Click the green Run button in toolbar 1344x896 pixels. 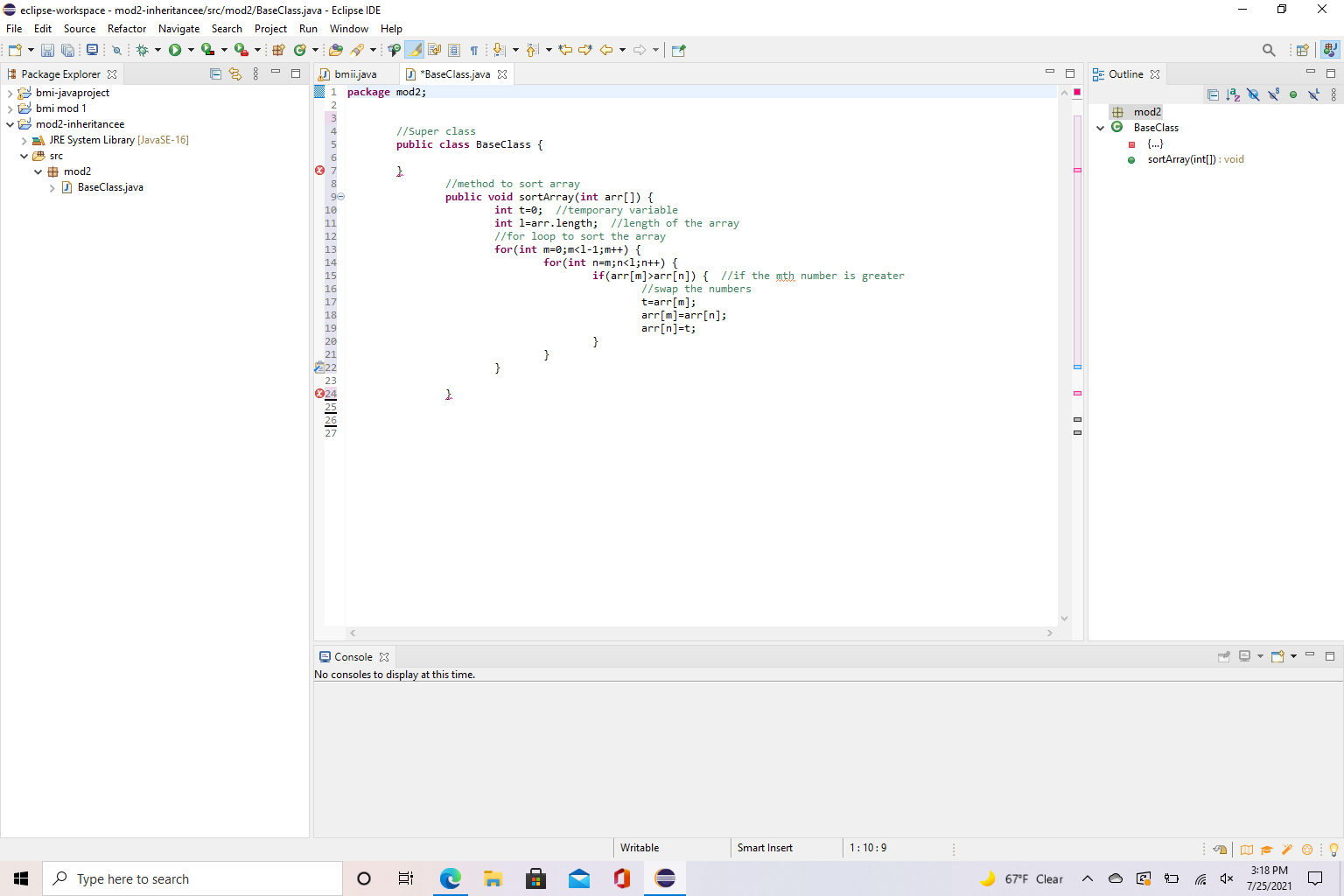175,50
